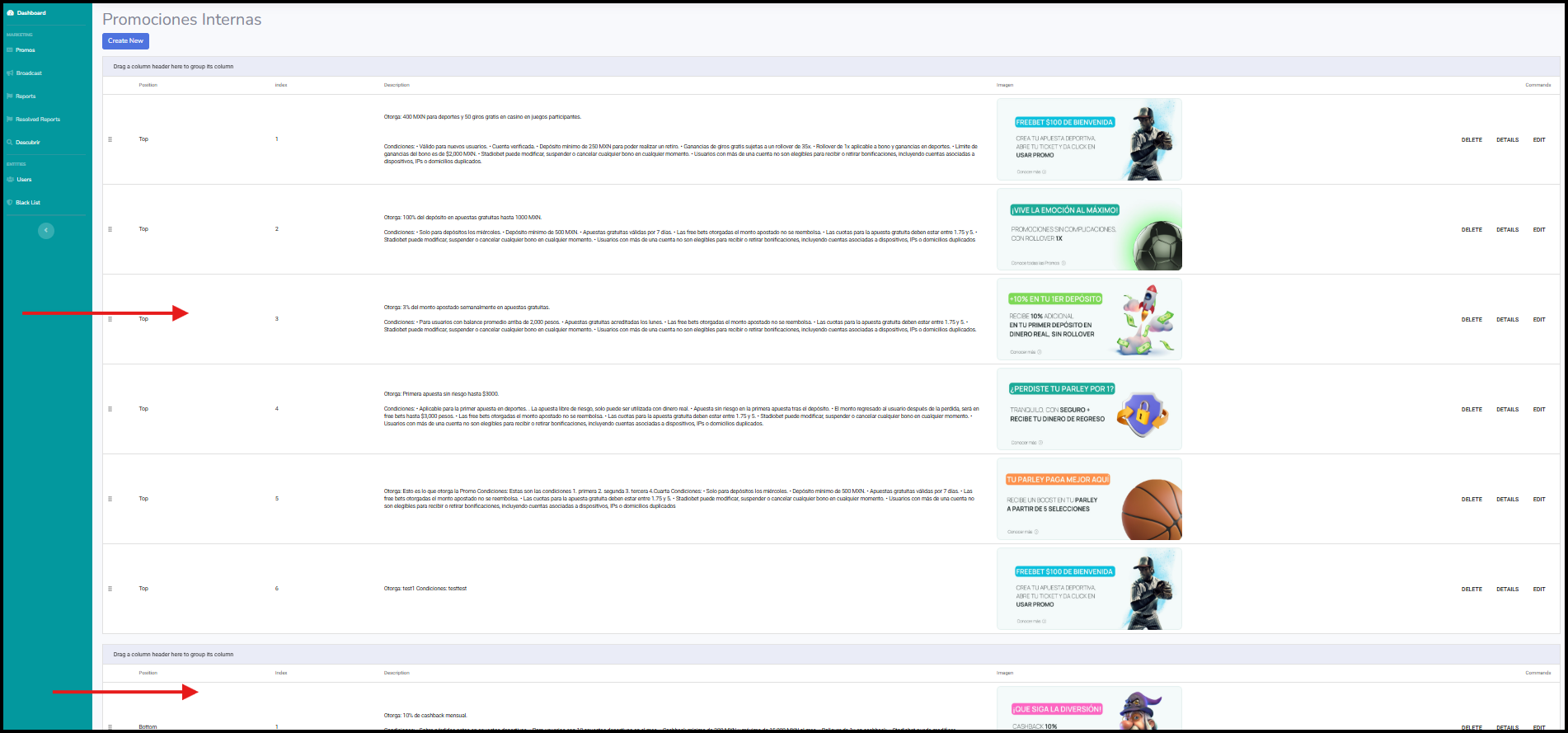This screenshot has width=1568, height=733.
Task: Click the Dashboard logo icon in sidebar
Action: [11, 13]
